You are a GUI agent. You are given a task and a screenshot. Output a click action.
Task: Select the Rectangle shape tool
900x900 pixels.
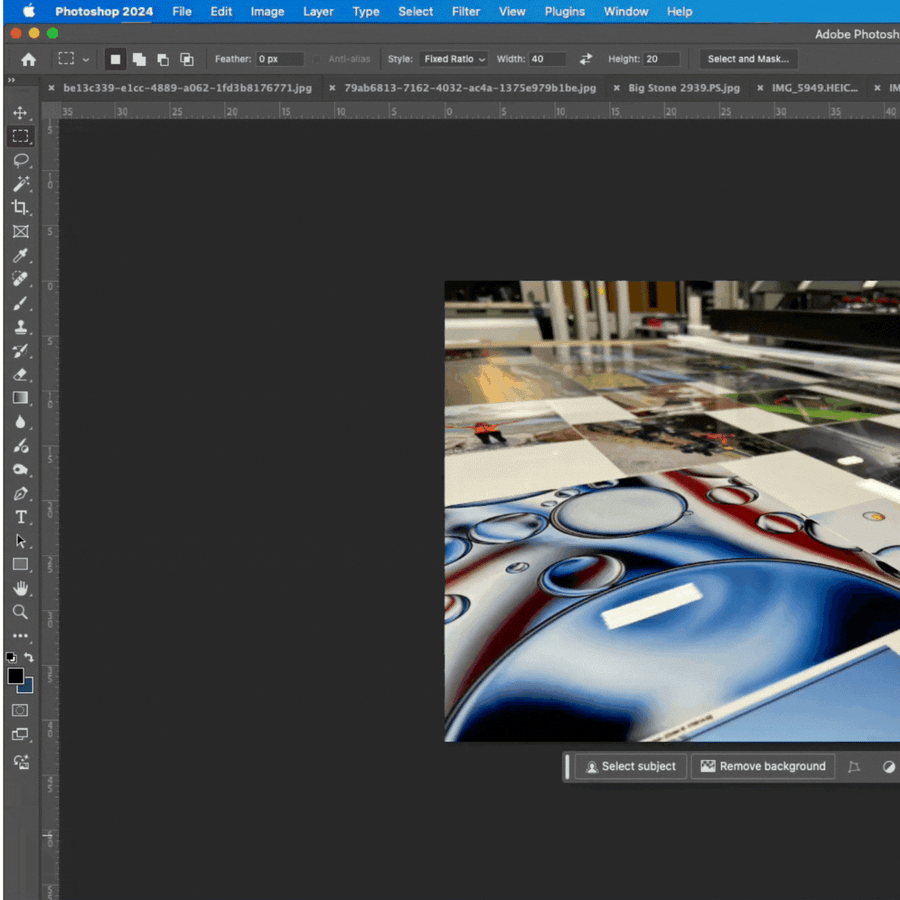pos(21,564)
